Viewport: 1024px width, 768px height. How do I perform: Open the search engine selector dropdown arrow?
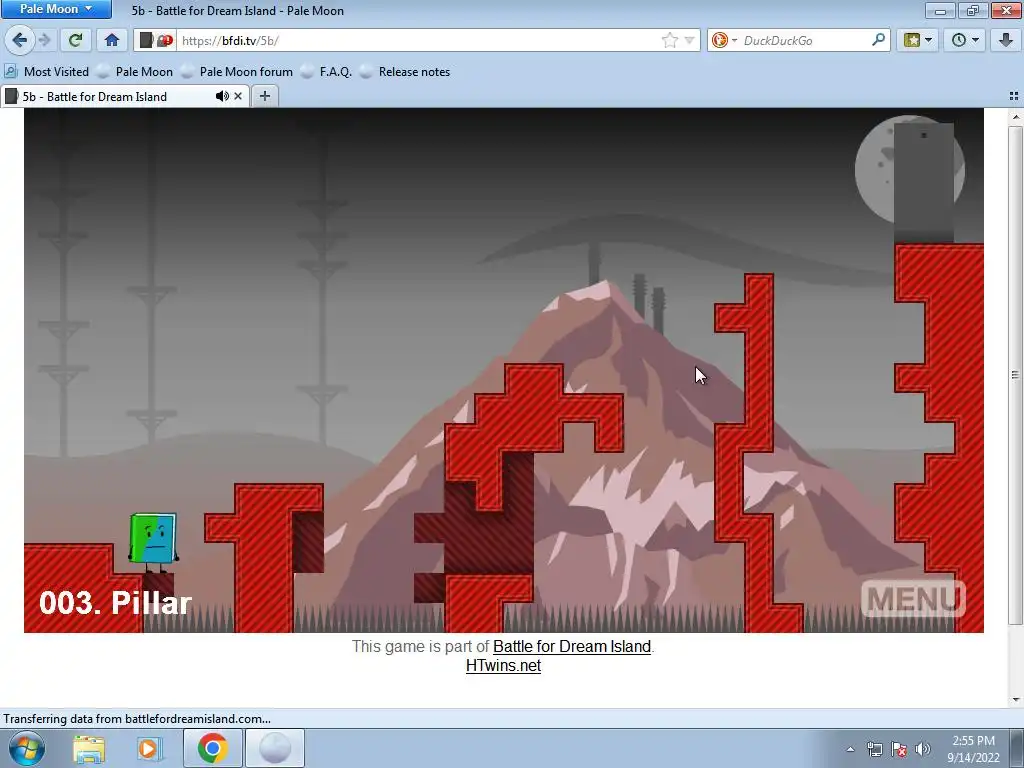pos(734,40)
